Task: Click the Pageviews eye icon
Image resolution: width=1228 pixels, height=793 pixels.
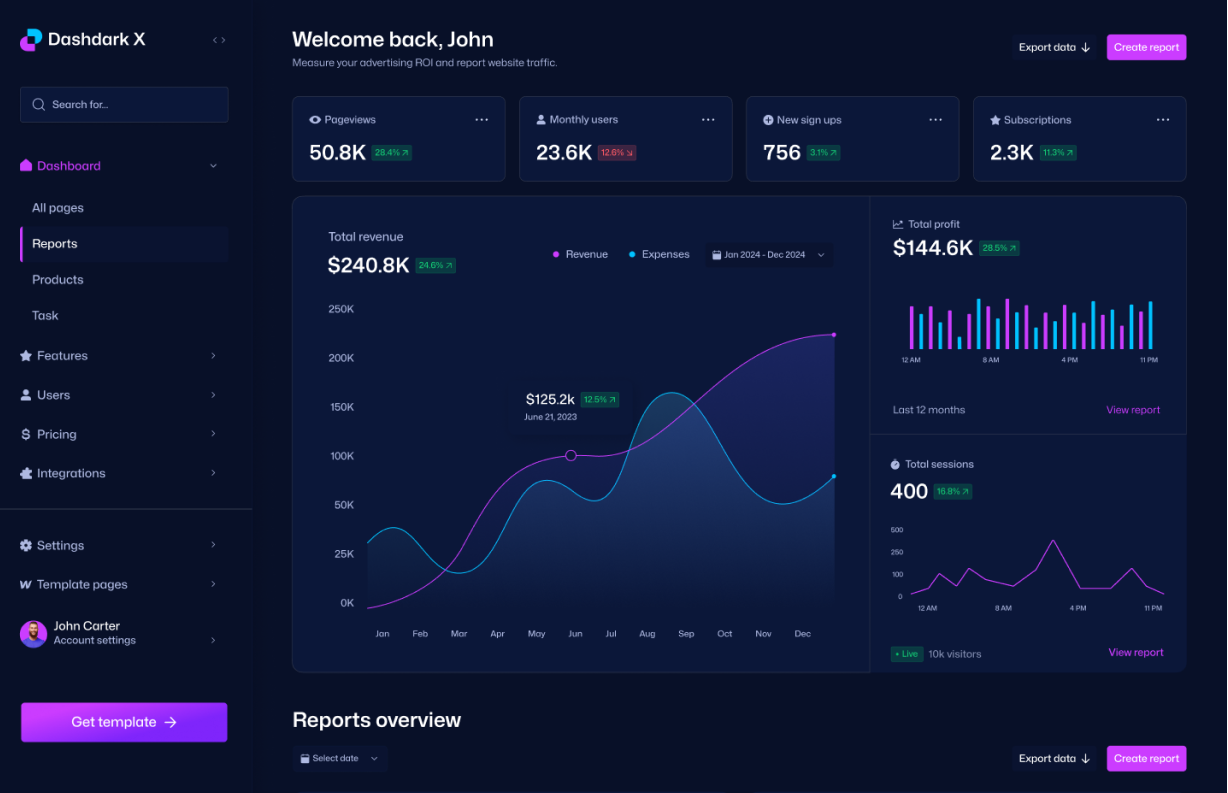Action: (x=317, y=119)
